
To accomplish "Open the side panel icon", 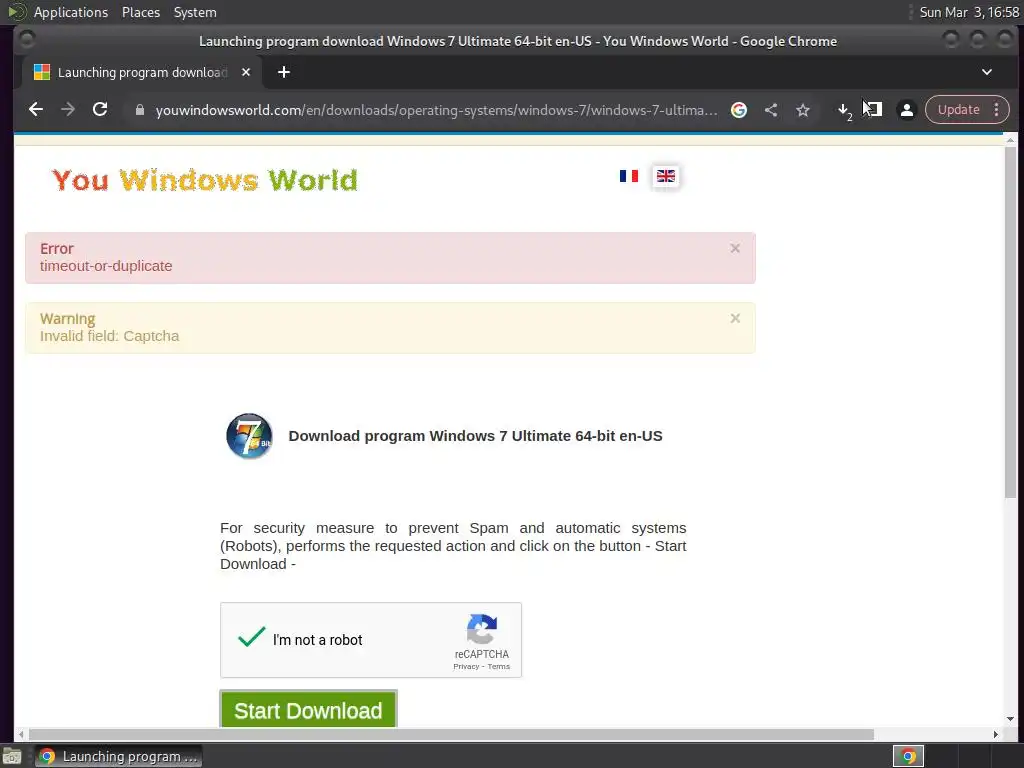I will click(874, 110).
